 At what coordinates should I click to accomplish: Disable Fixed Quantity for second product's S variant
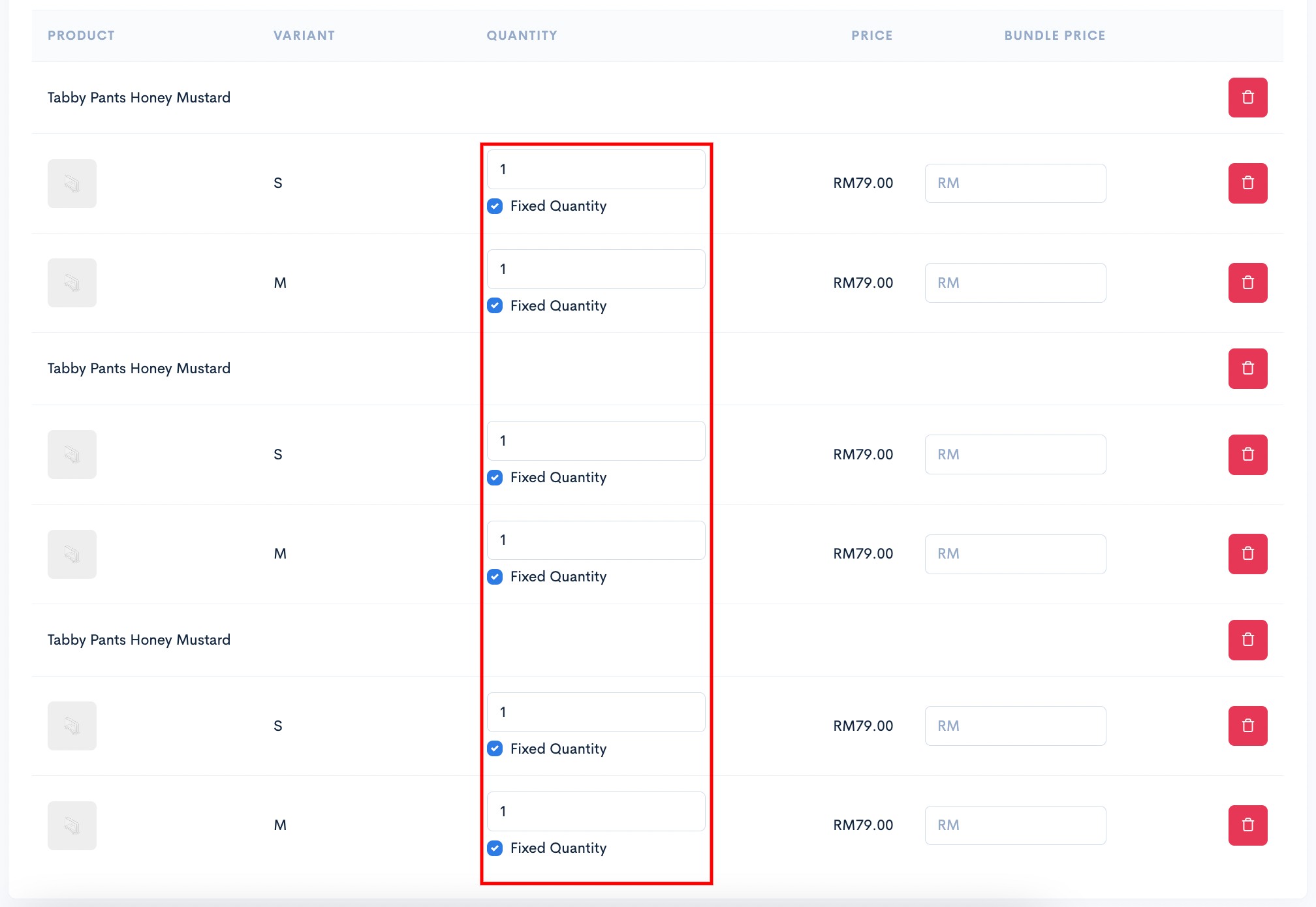(x=495, y=478)
